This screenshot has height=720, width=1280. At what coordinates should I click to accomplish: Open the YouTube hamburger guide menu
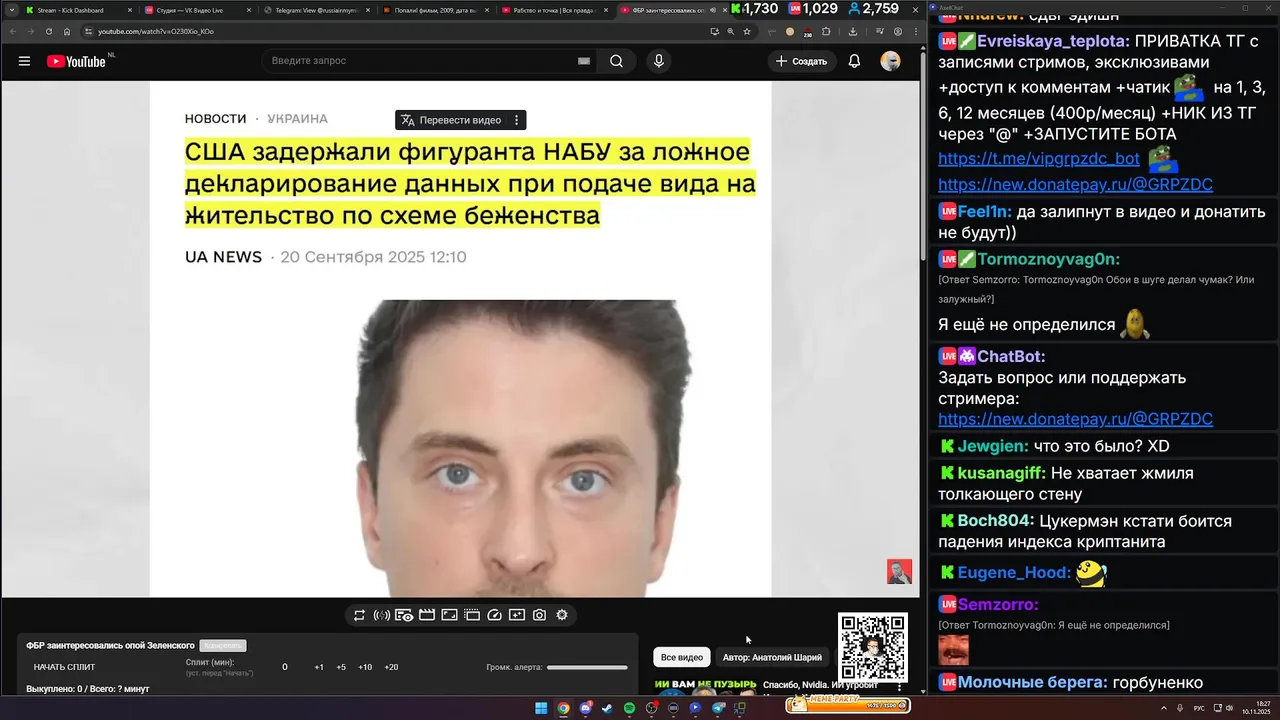[x=24, y=61]
